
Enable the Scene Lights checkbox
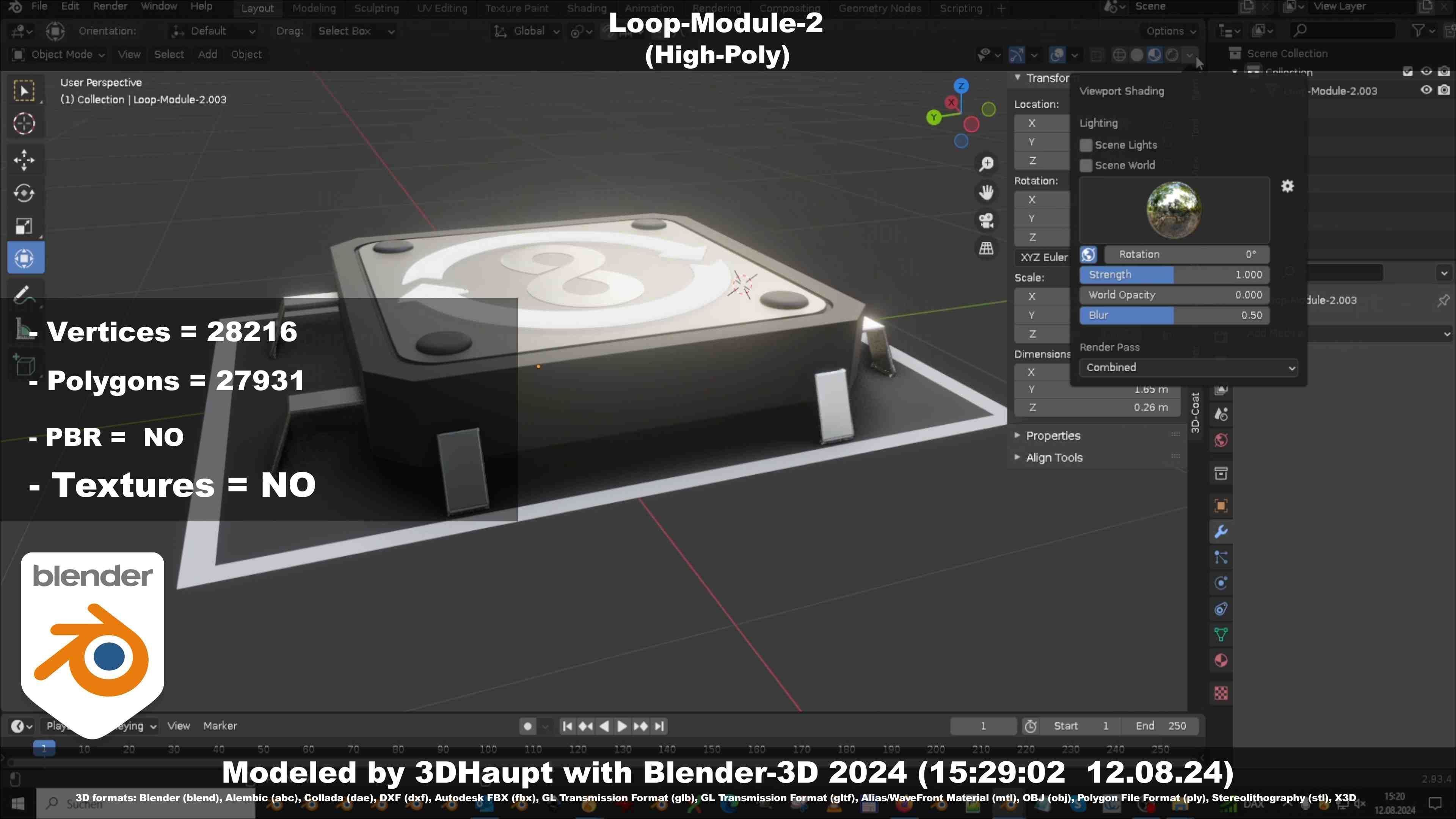(x=1086, y=145)
